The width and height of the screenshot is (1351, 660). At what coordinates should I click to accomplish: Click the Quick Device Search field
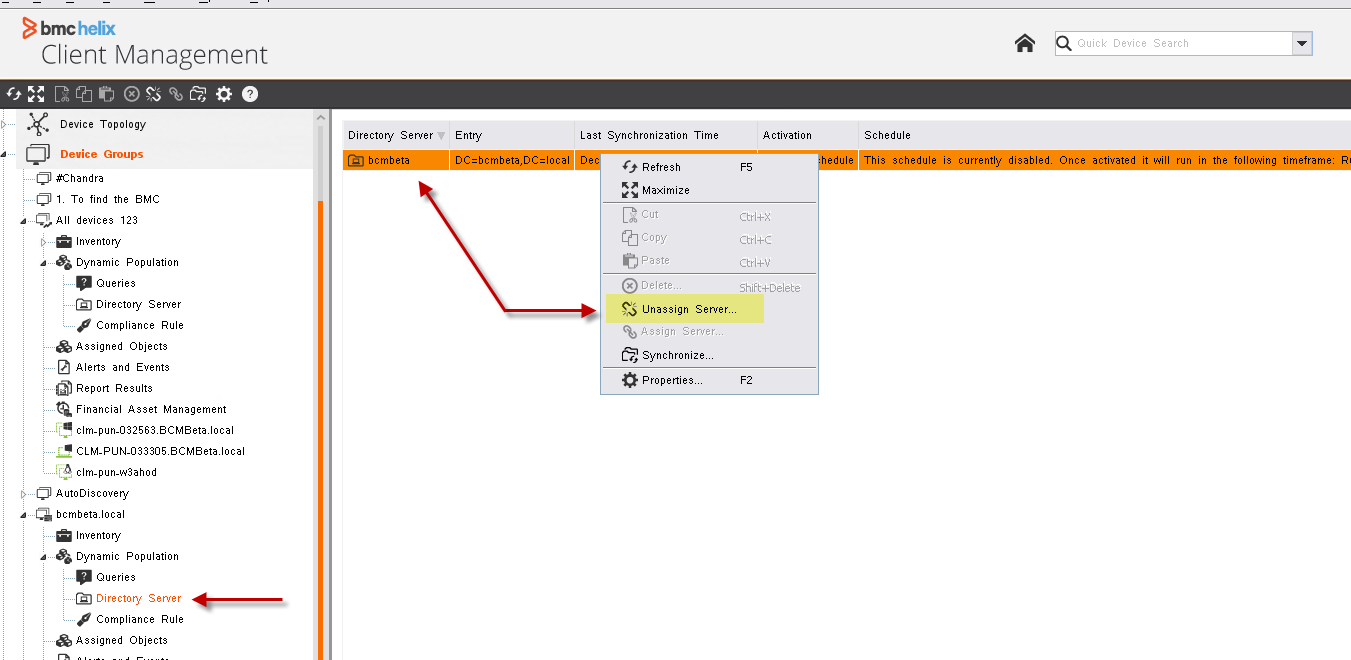pyautogui.click(x=1174, y=43)
